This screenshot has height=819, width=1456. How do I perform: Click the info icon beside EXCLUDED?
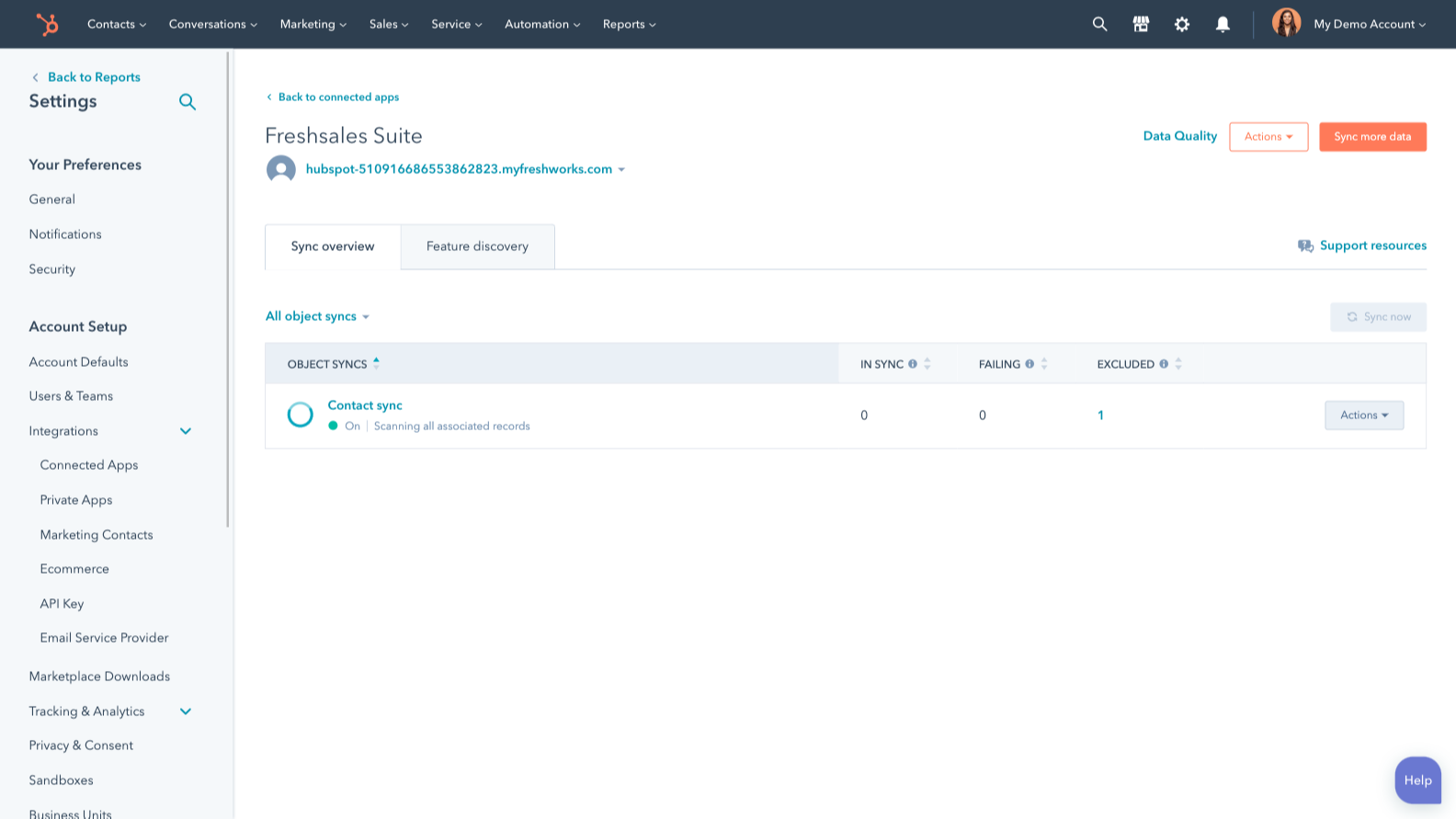tap(1164, 364)
